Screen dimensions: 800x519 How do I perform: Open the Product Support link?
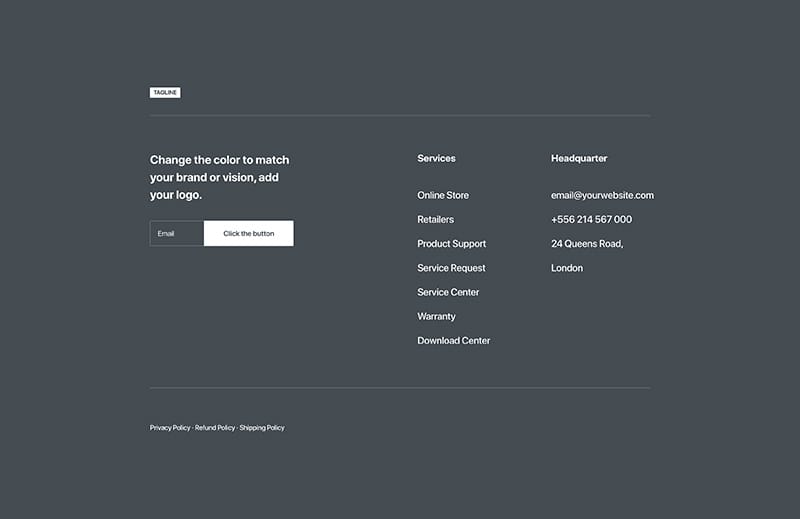click(x=452, y=244)
